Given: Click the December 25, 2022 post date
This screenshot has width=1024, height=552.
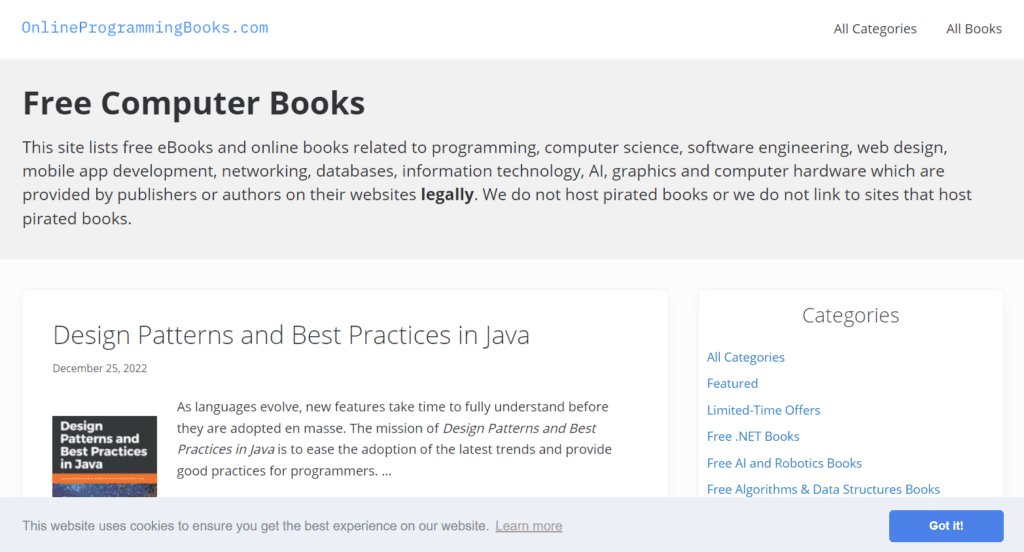Looking at the screenshot, I should [x=100, y=368].
